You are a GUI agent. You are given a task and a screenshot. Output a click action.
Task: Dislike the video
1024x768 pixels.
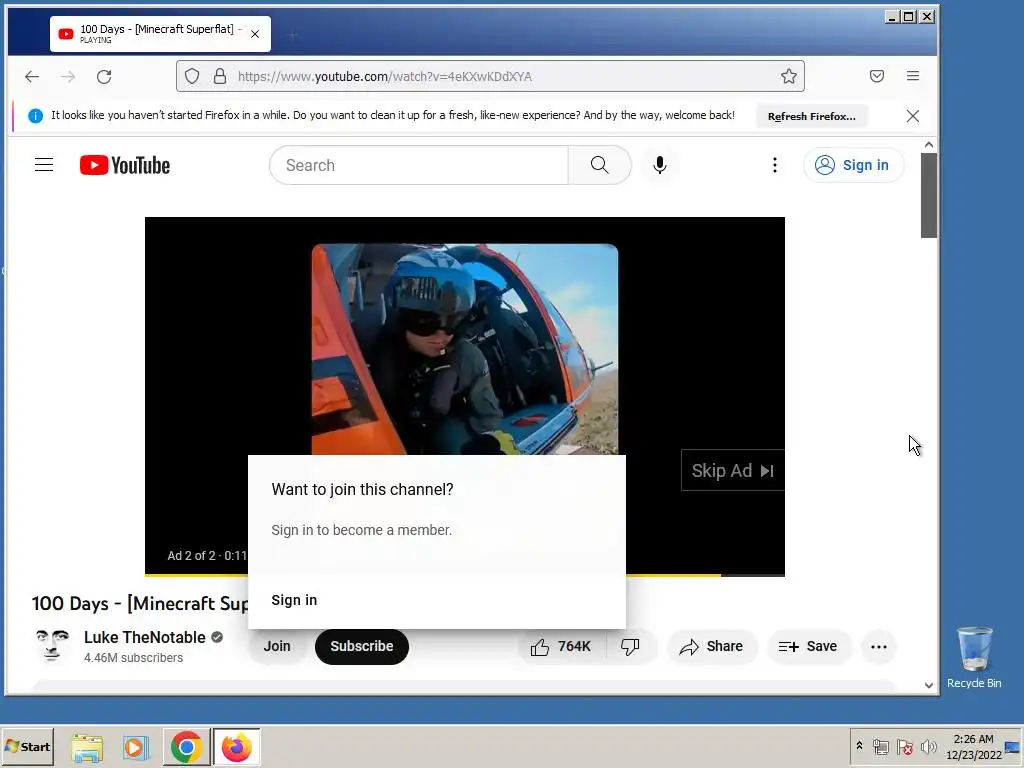pyautogui.click(x=630, y=647)
